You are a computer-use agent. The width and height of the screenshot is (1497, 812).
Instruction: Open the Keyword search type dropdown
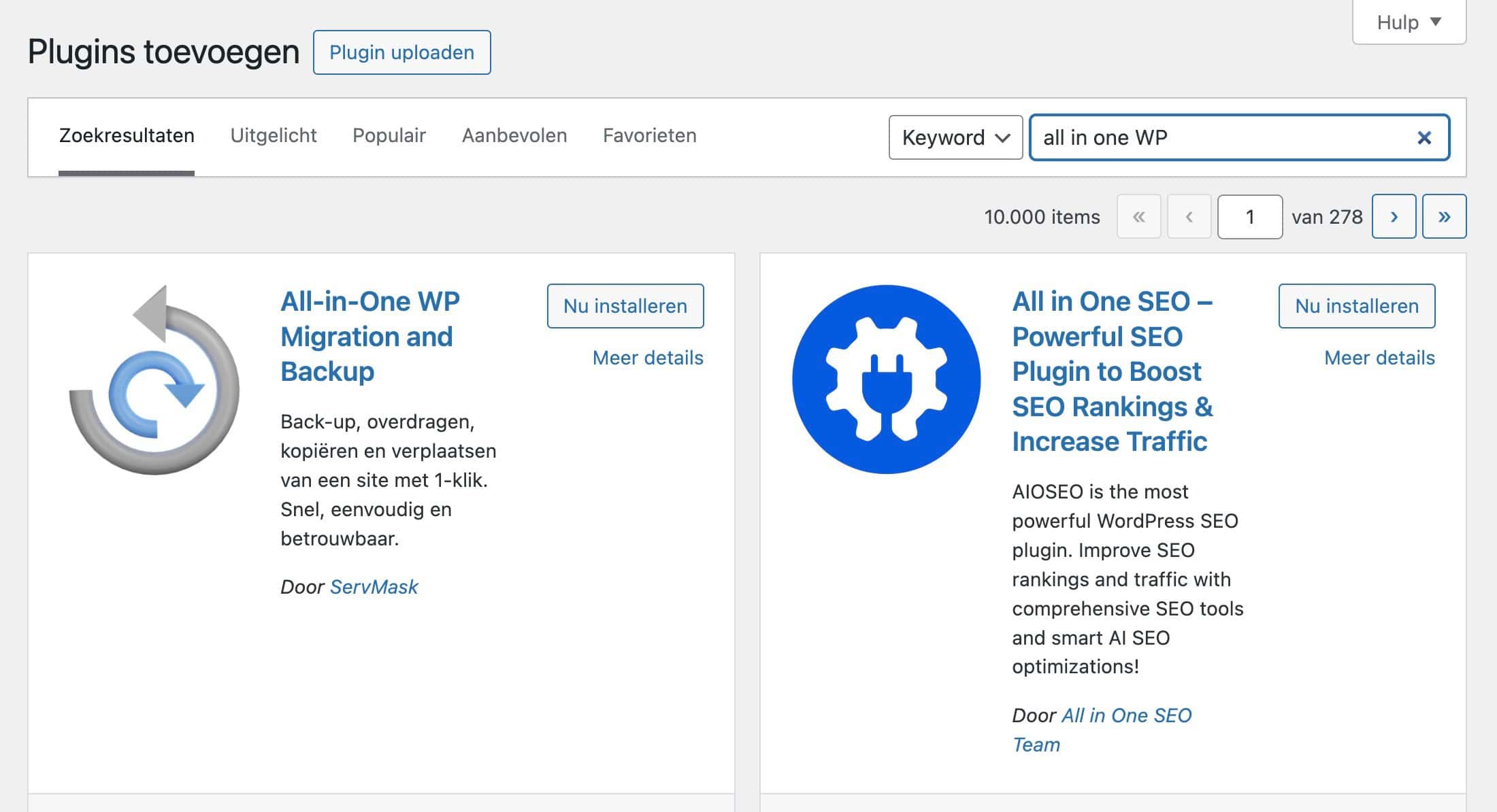tap(955, 137)
